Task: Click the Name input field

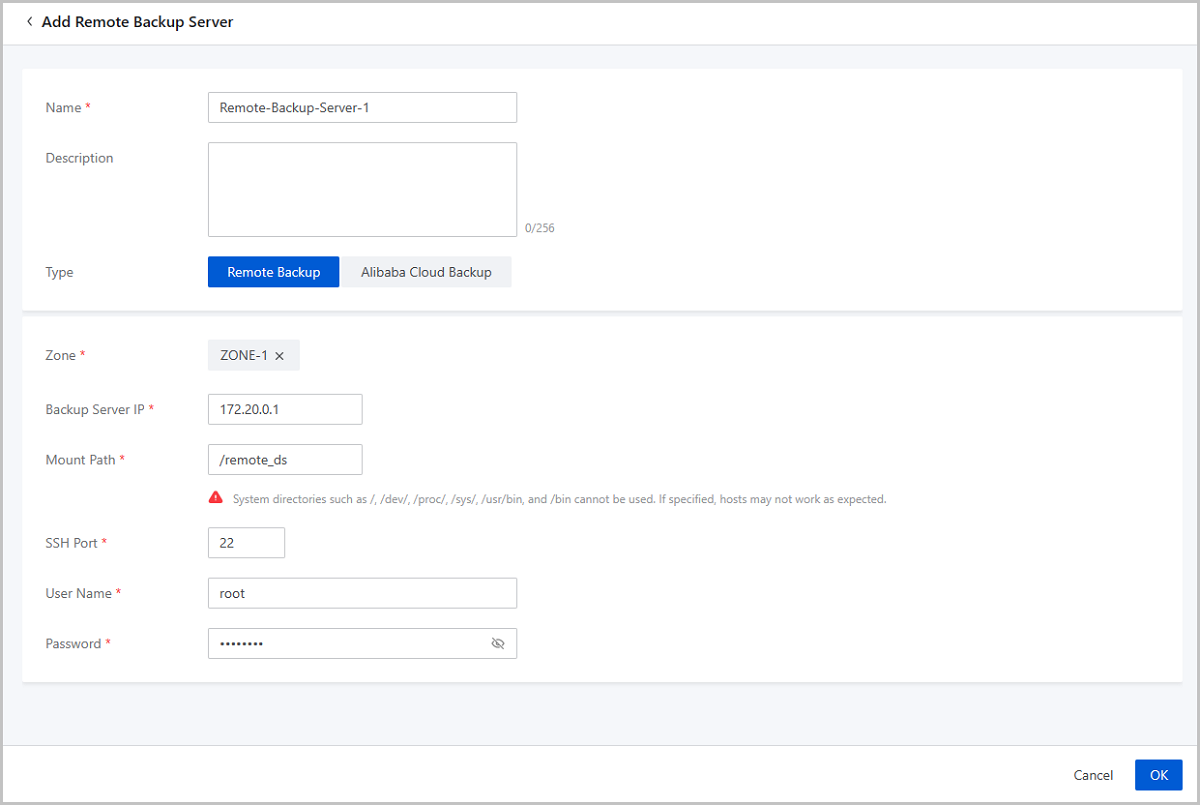Action: click(x=362, y=108)
